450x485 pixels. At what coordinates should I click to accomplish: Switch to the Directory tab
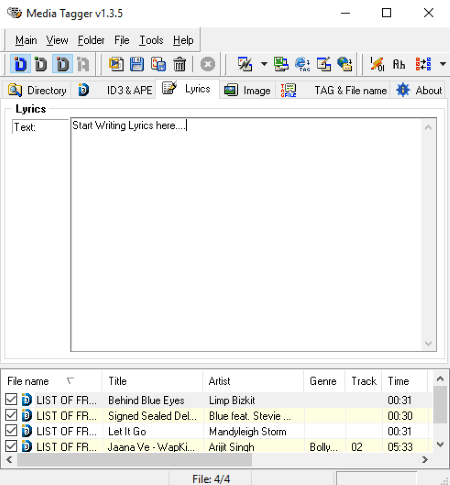click(37, 90)
